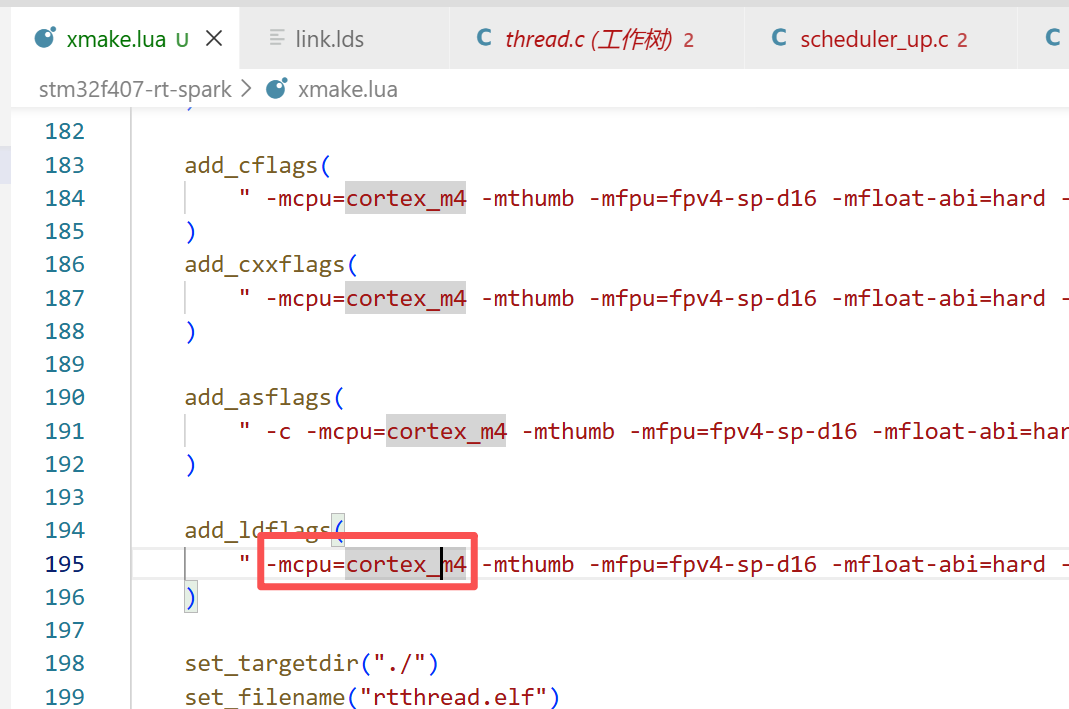Screen dimensions: 1069x709
Task: Click line number 197 in the gutter
Action: coord(65,630)
